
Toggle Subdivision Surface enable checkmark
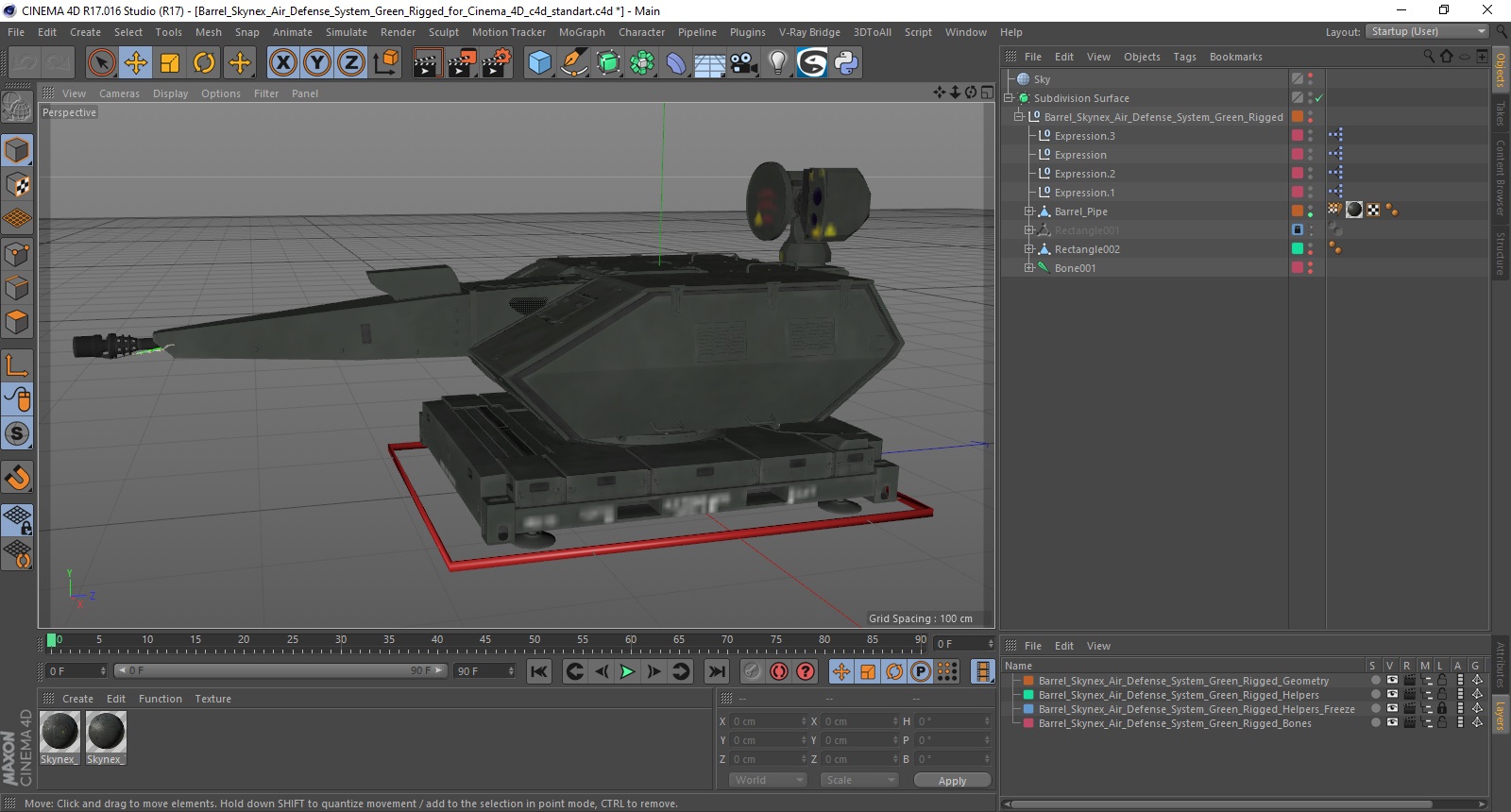1318,98
